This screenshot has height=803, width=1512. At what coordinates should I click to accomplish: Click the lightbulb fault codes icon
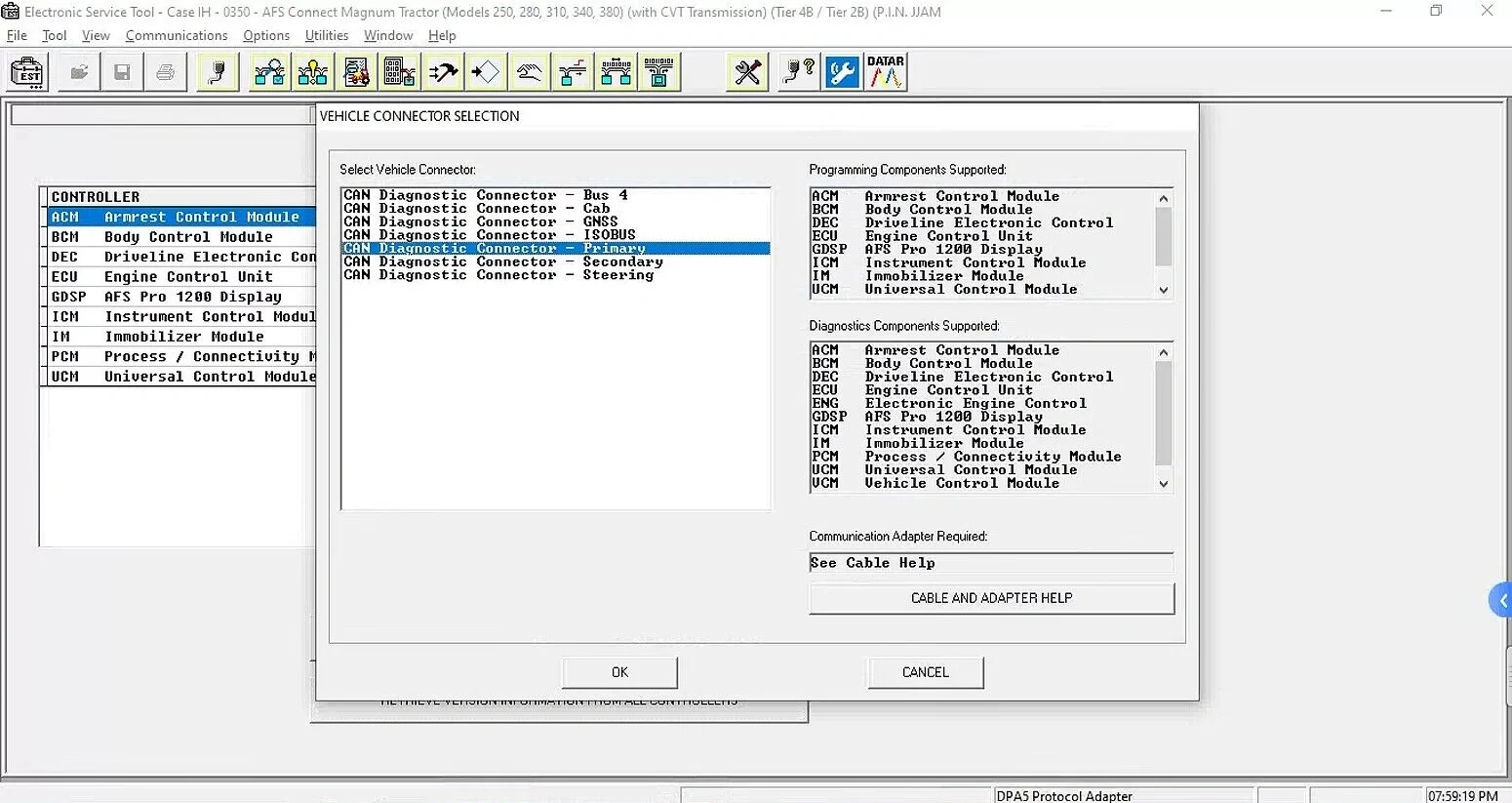(x=312, y=73)
